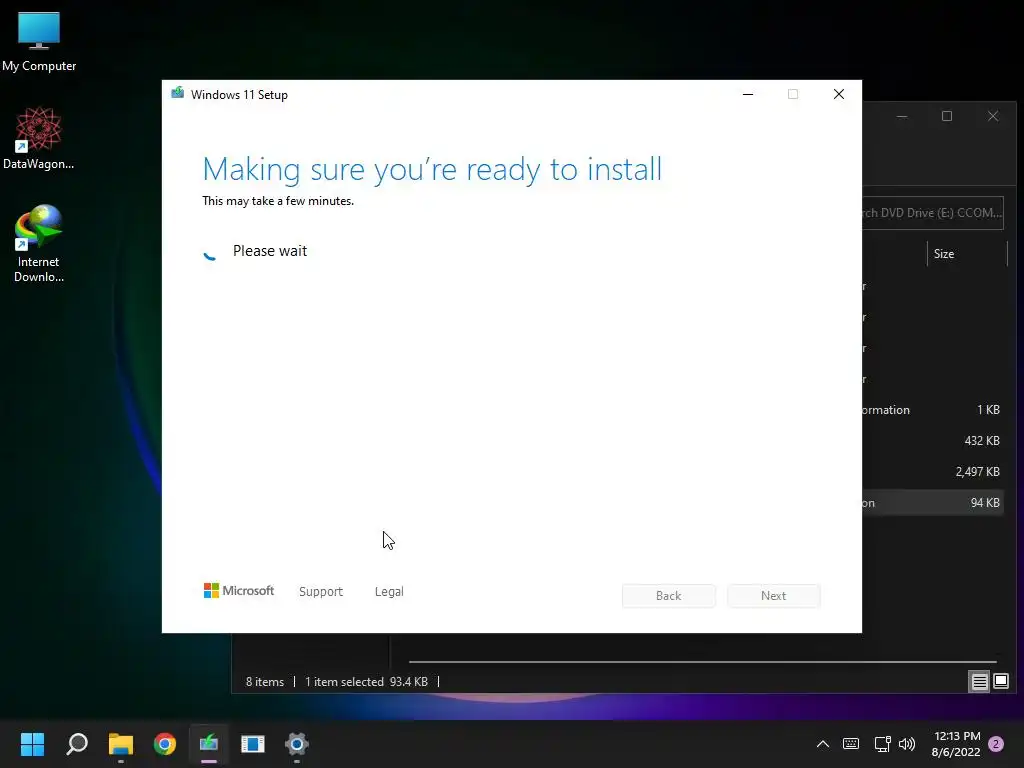Switch to Windows 11 Setup taskbar icon
The height and width of the screenshot is (768, 1024).
(209, 744)
